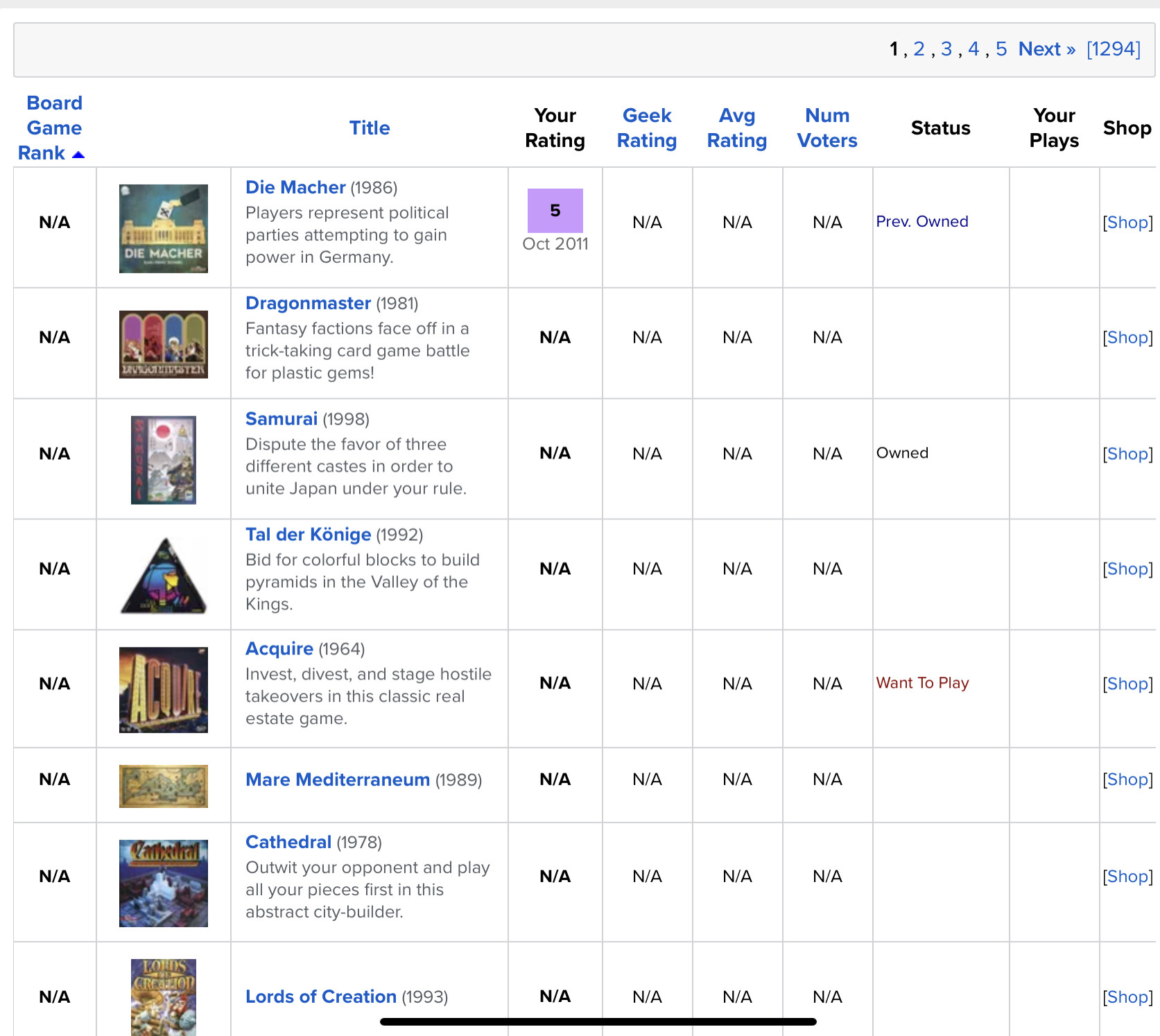Open the Mare Mediterraneum map thumbnail
This screenshot has width=1160, height=1036.
coord(163,786)
